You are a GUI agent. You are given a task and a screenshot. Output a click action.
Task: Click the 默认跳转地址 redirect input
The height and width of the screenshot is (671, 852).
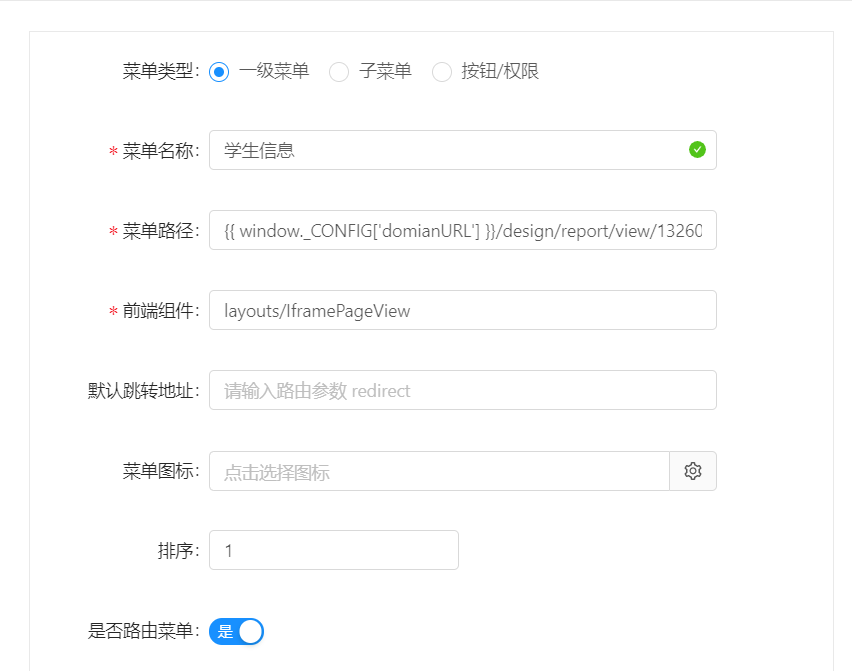[x=462, y=390]
